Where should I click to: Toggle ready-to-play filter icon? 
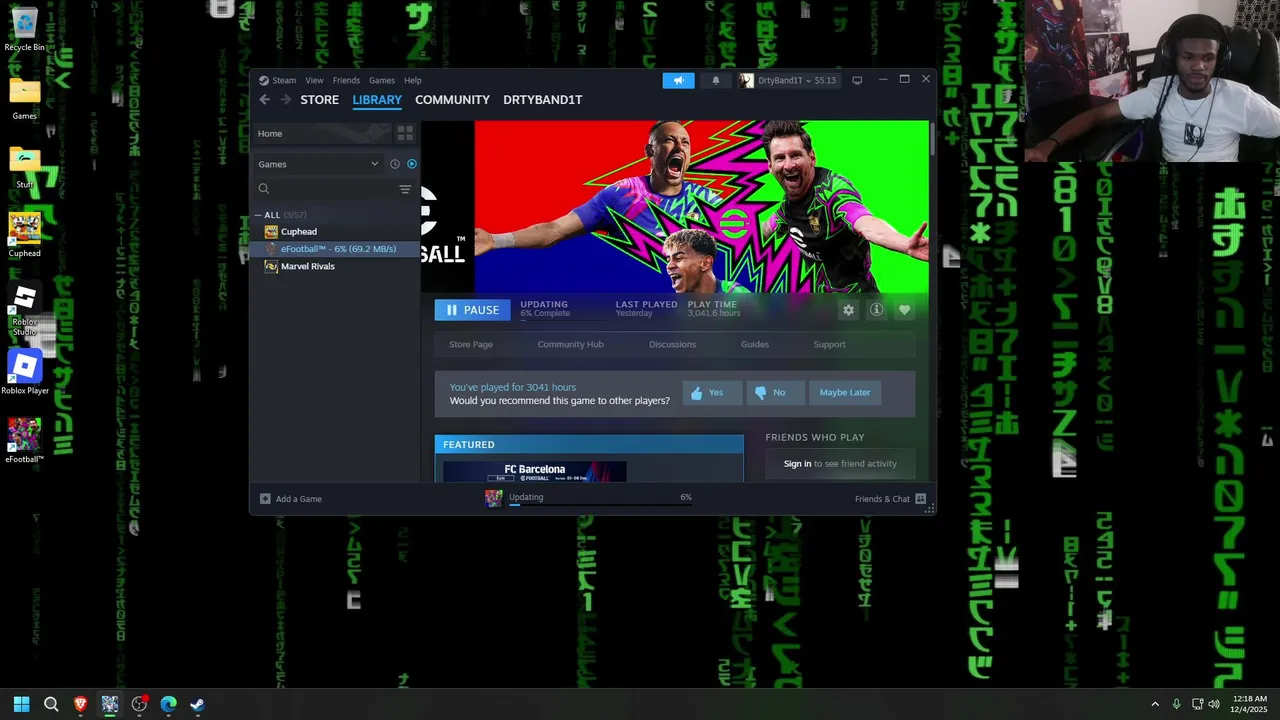pyautogui.click(x=411, y=164)
